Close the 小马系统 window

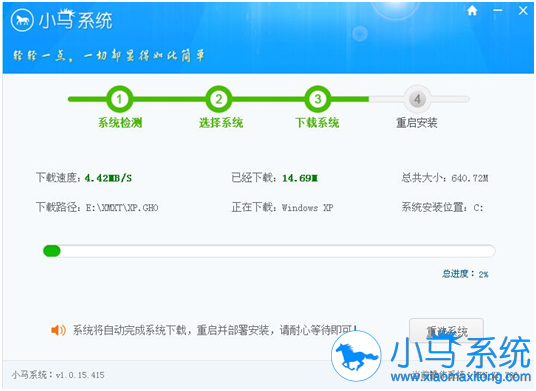click(x=523, y=11)
